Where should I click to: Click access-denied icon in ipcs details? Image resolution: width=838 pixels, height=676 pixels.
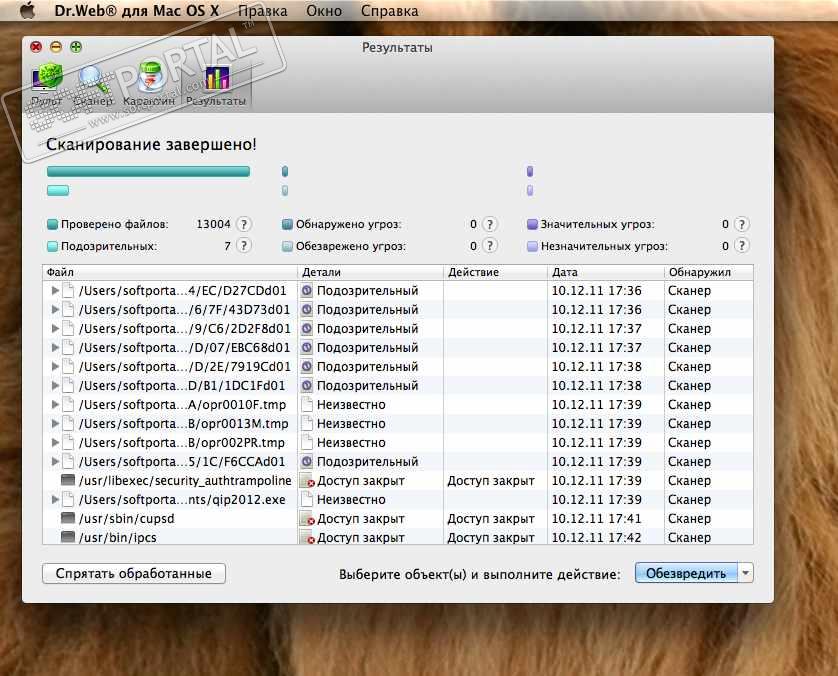(x=307, y=538)
